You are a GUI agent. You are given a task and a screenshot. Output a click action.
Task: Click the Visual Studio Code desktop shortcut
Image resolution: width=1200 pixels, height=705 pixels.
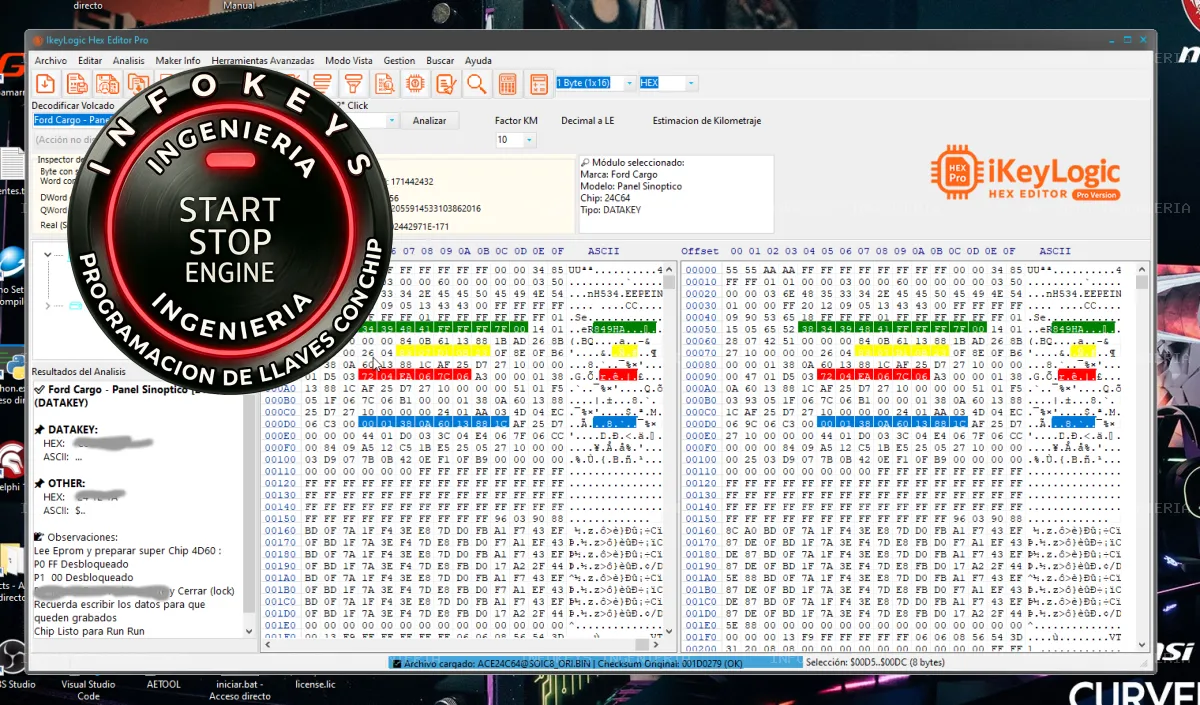point(88,690)
